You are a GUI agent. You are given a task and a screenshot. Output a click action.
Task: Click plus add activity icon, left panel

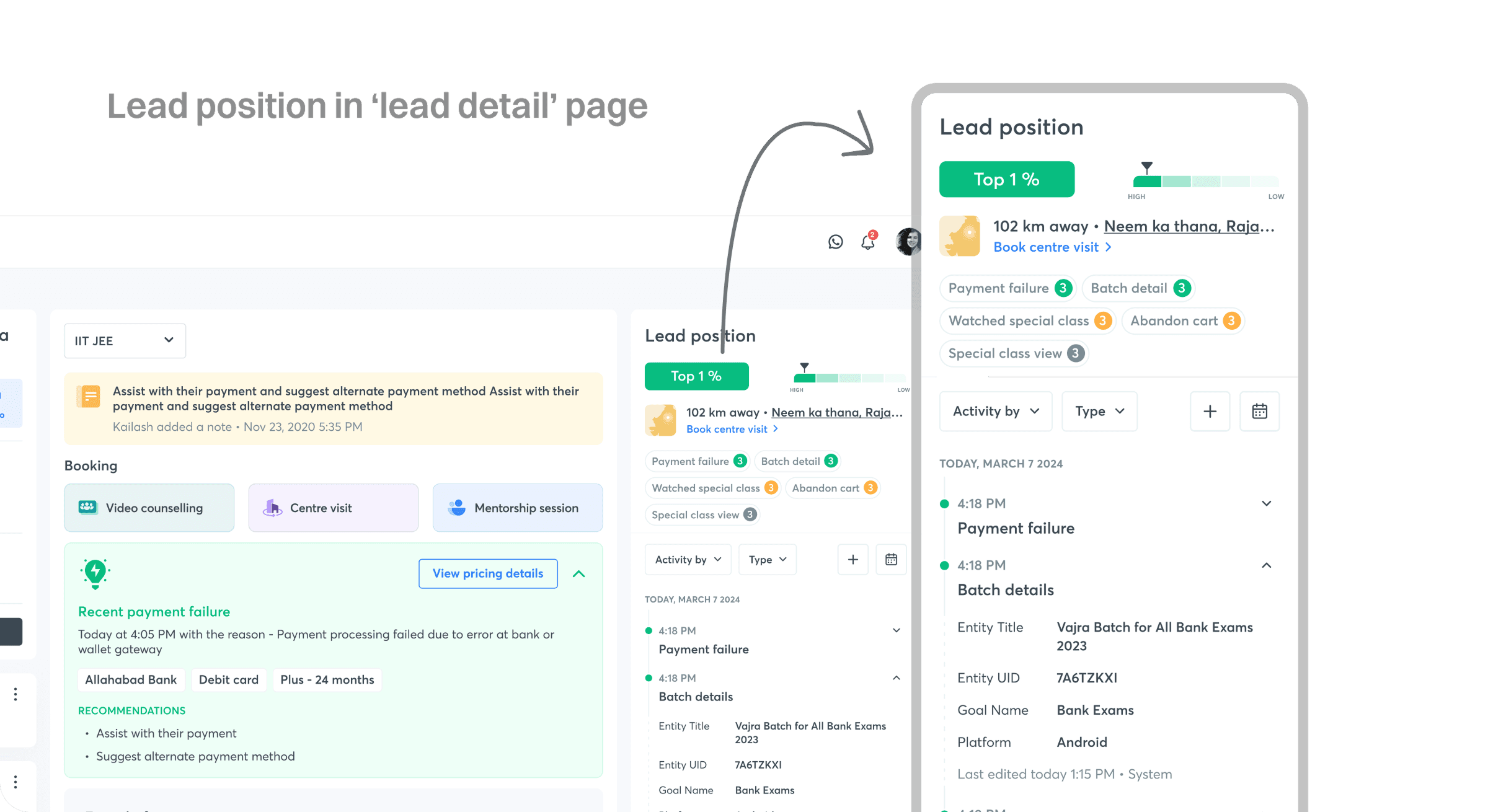[853, 560]
